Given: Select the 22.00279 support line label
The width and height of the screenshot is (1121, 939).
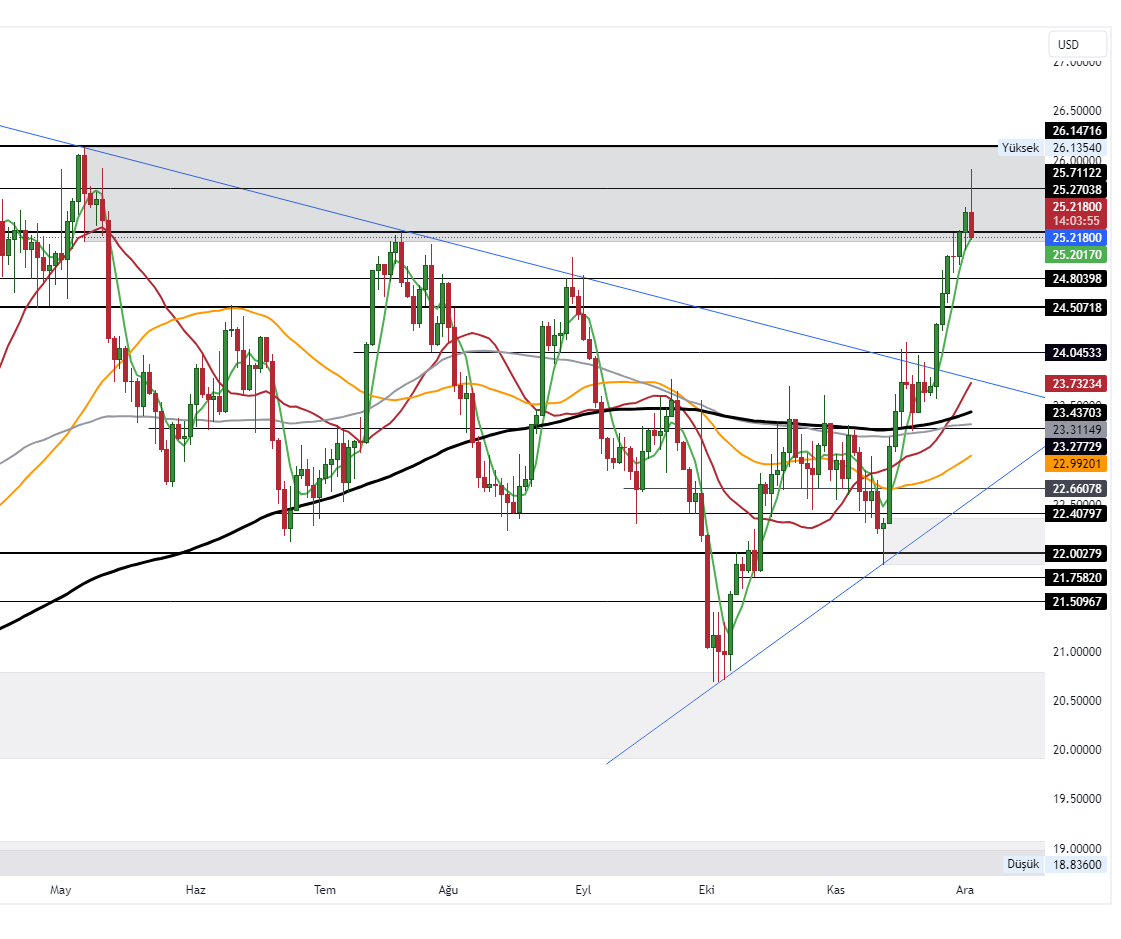Looking at the screenshot, I should [x=1076, y=553].
